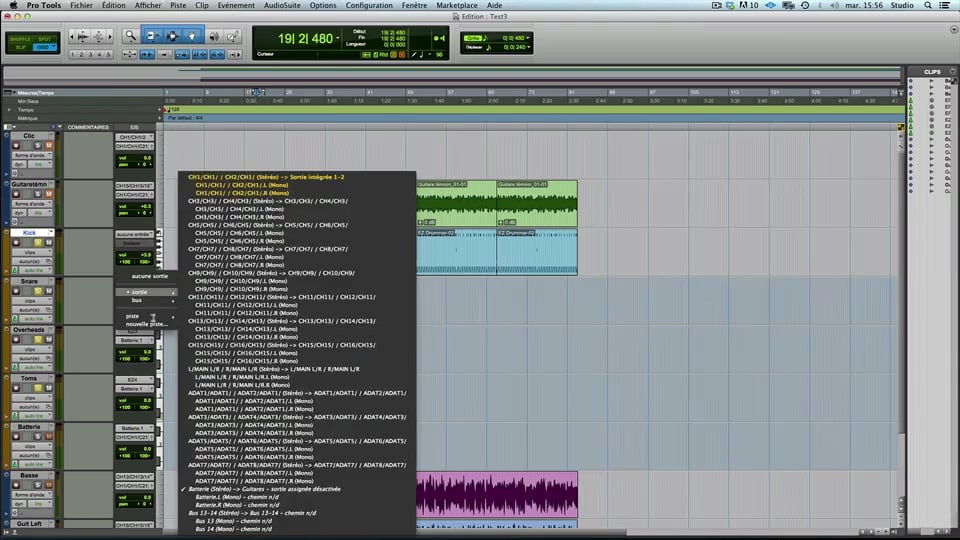Screen dimensions: 960x540
Task: Open Clic track view selector 'forme d'onde'
Action: pyautogui.click(x=32, y=156)
